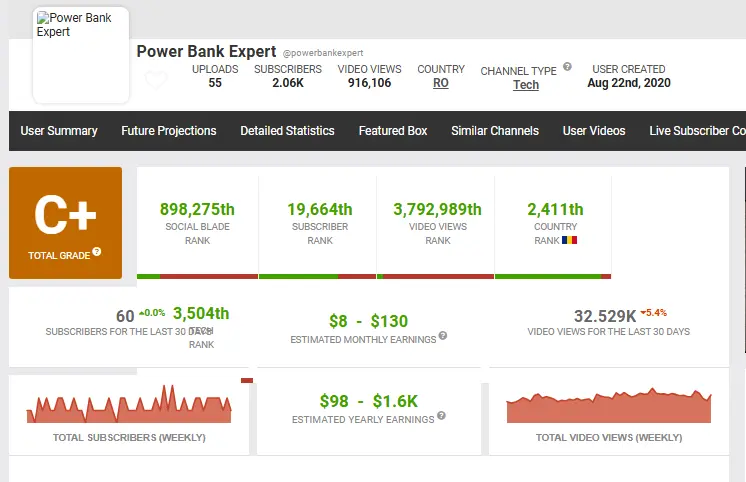Click the Aug 22nd, 2020 created date

(628, 83)
